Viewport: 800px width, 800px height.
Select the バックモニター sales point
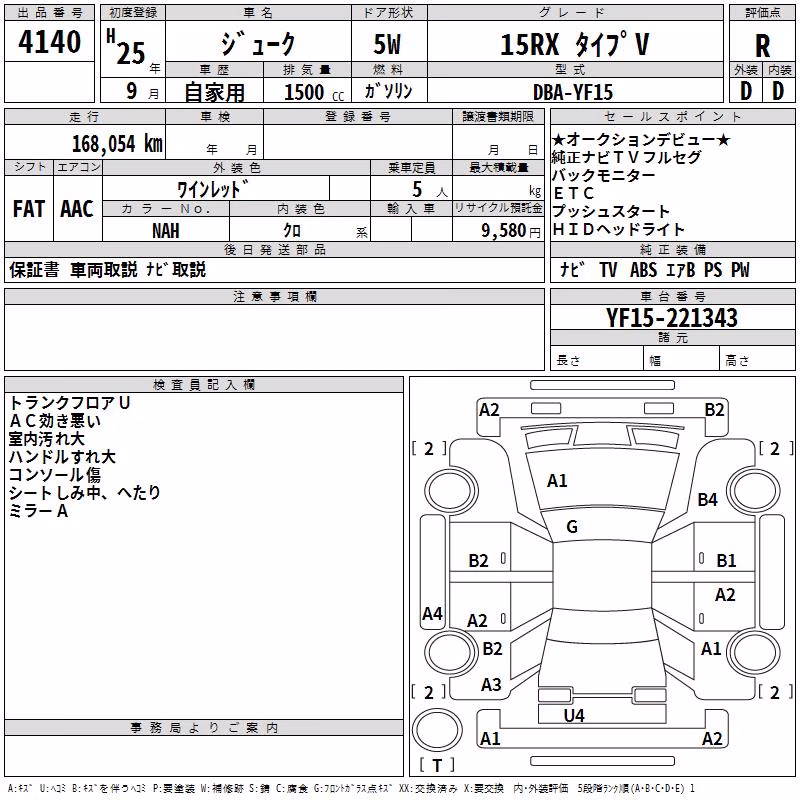pyautogui.click(x=604, y=175)
